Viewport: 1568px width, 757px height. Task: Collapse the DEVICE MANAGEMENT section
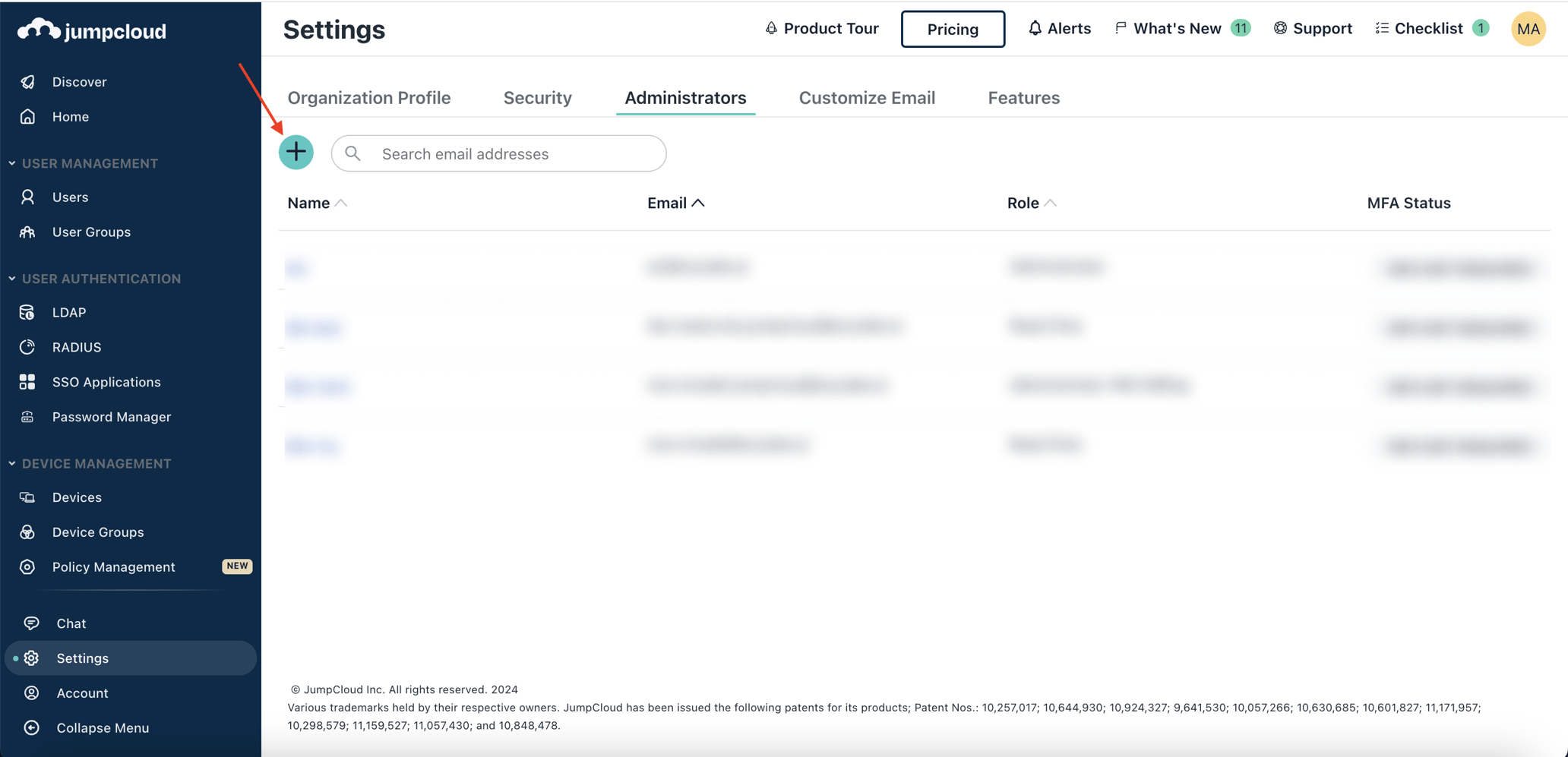click(x=11, y=463)
